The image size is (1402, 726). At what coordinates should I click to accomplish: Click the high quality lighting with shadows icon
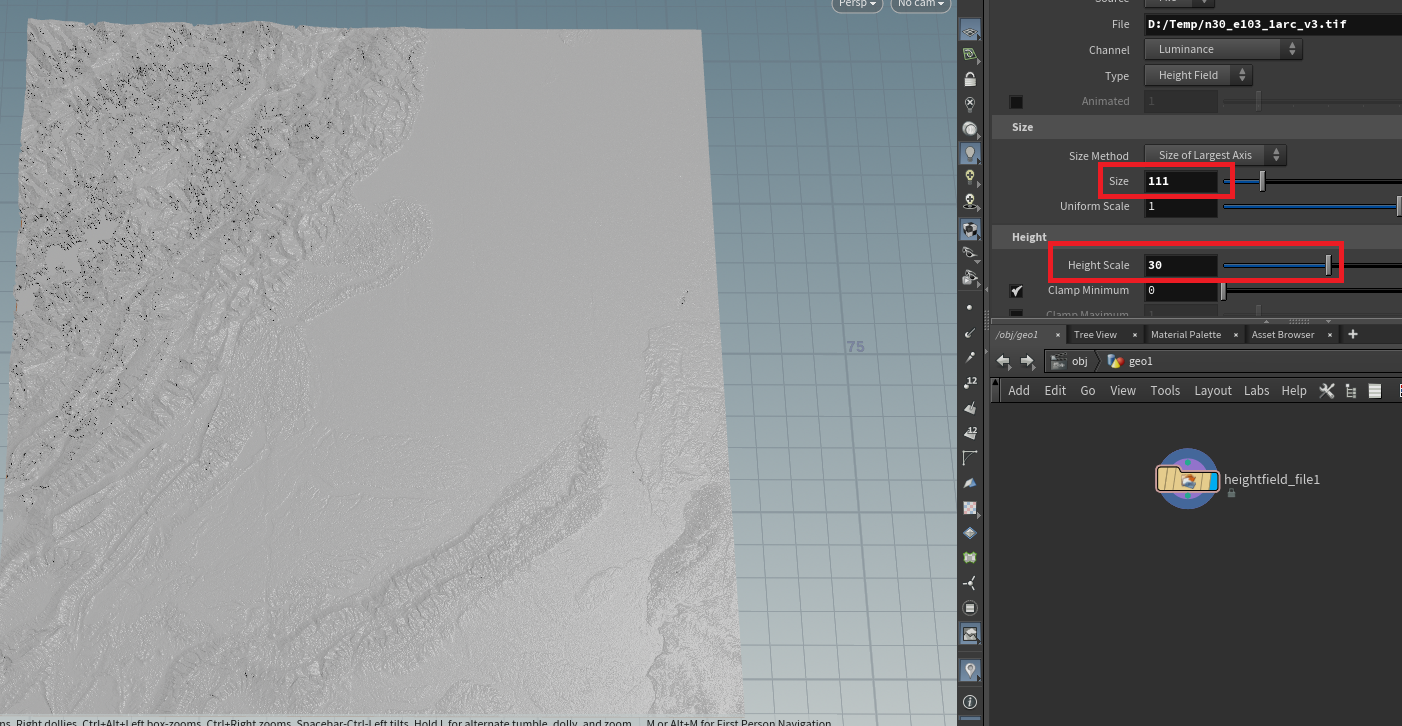click(x=969, y=202)
